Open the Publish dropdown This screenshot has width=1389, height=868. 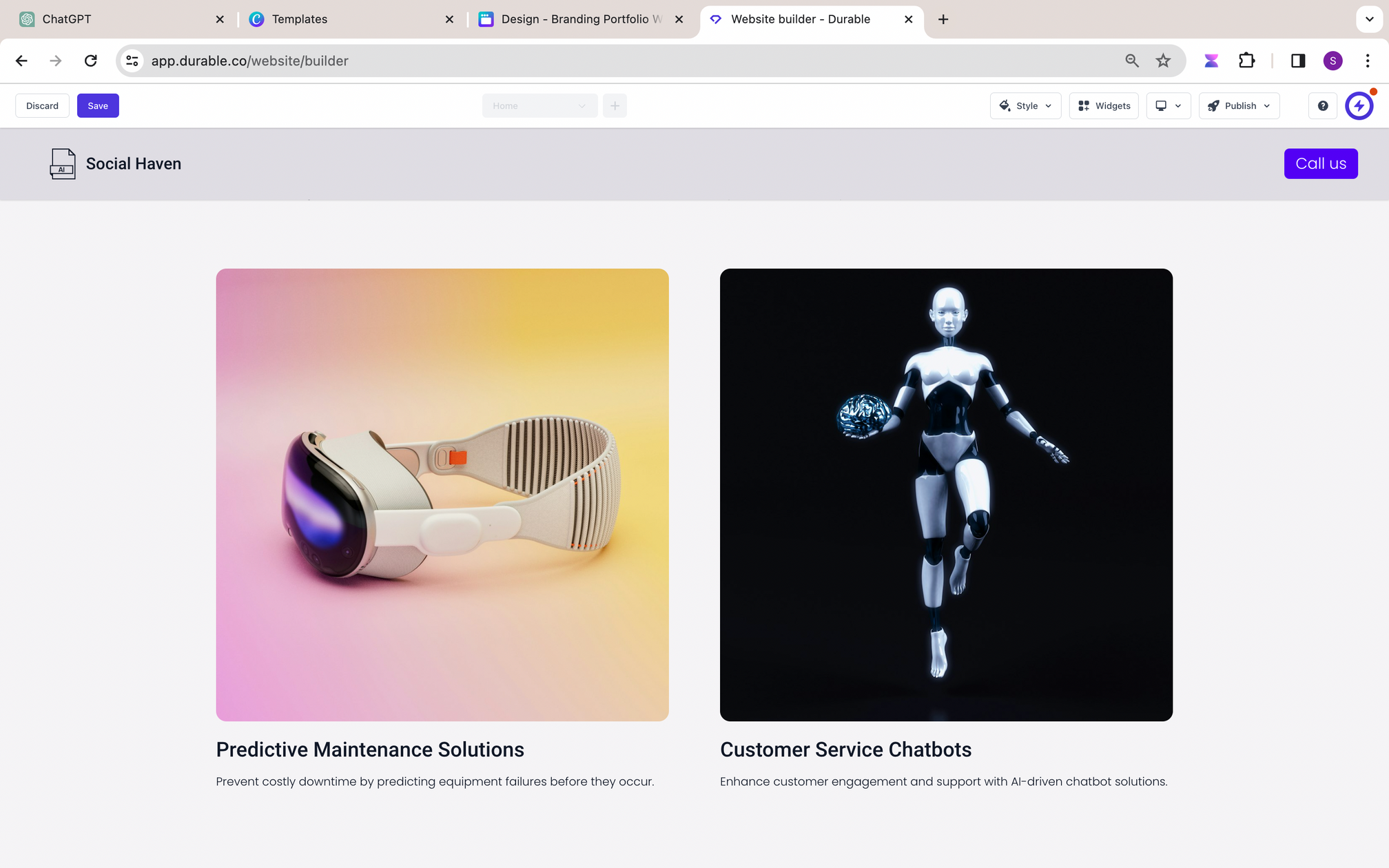pos(1239,105)
